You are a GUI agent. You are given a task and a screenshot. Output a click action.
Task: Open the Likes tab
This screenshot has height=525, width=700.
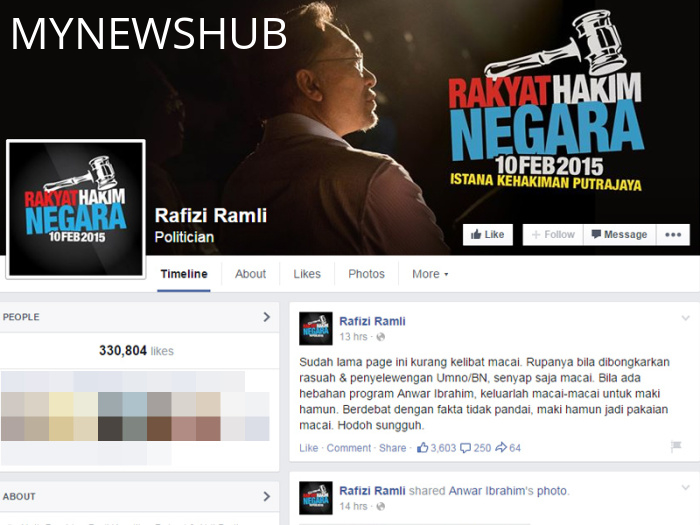click(307, 274)
